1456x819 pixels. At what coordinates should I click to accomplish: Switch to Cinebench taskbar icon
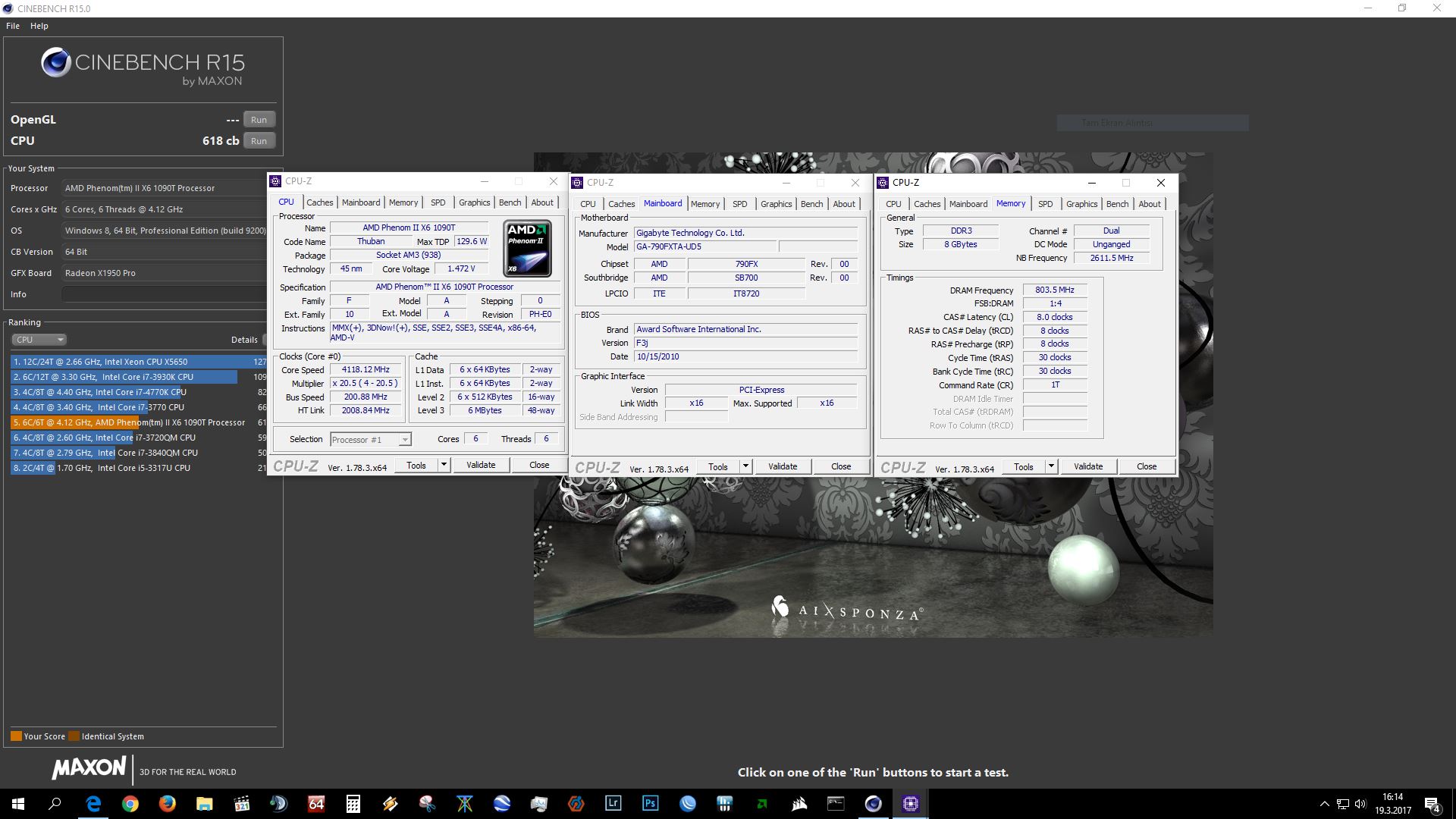tap(874, 804)
